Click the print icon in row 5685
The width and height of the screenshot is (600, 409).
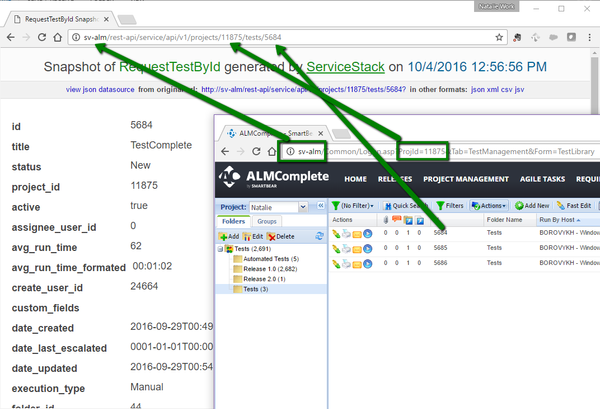pos(346,249)
